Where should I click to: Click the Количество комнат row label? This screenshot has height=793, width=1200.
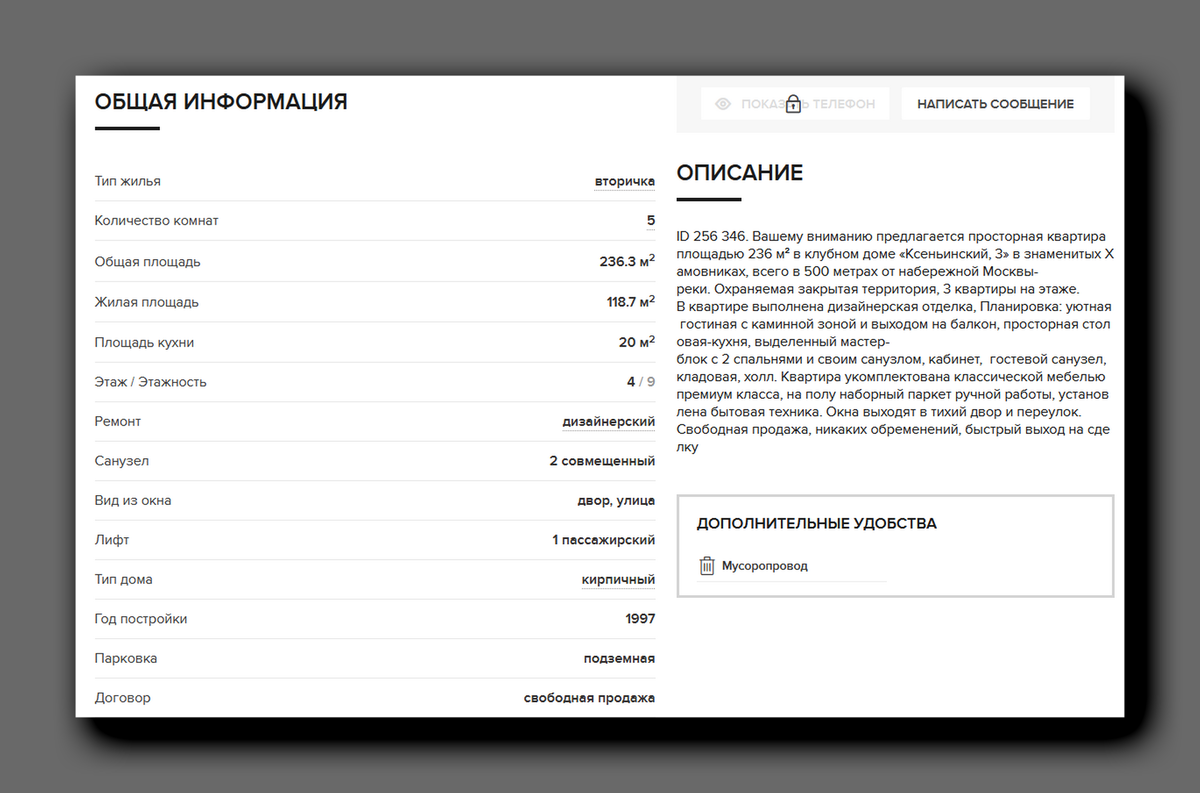click(156, 221)
